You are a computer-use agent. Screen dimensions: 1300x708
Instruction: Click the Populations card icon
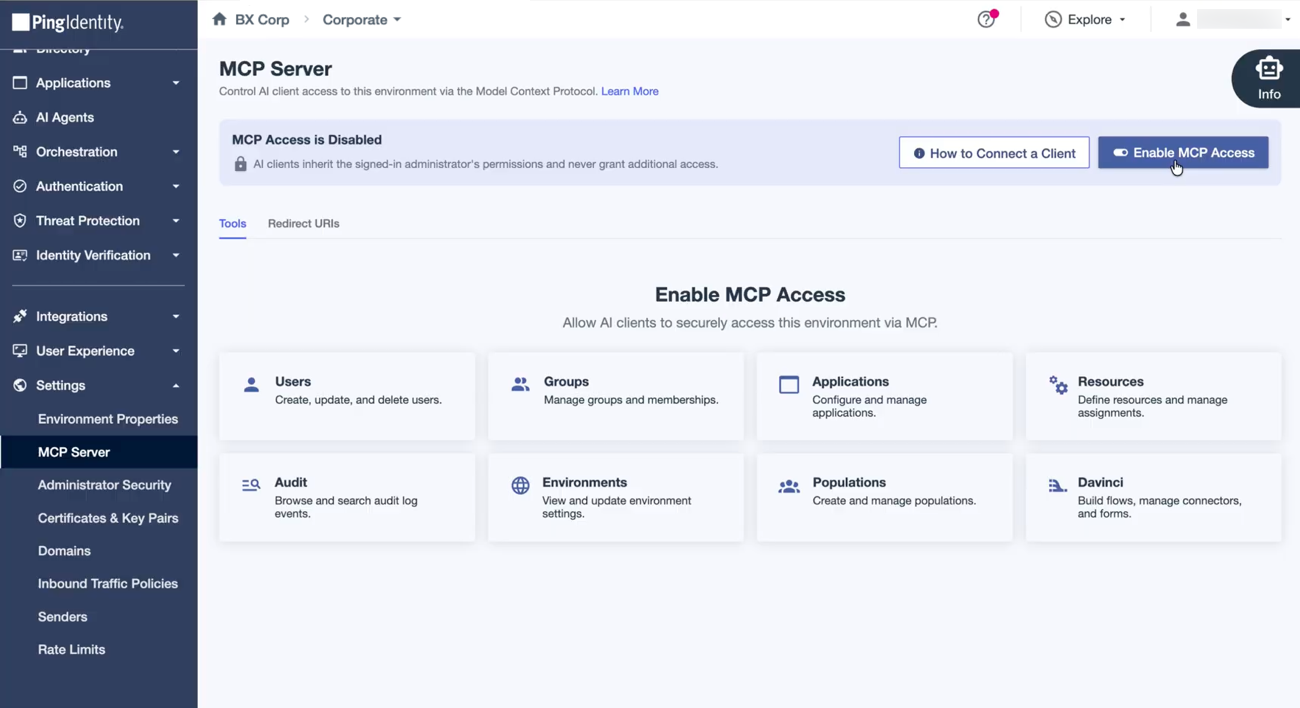789,486
